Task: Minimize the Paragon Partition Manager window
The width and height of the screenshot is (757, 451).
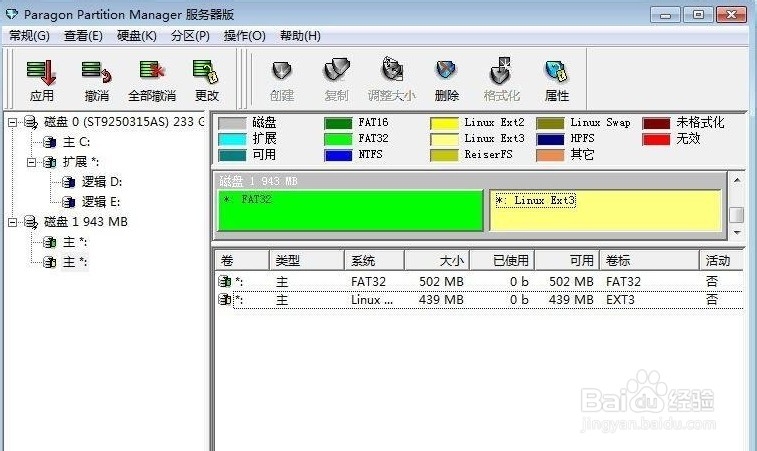Action: click(x=665, y=15)
